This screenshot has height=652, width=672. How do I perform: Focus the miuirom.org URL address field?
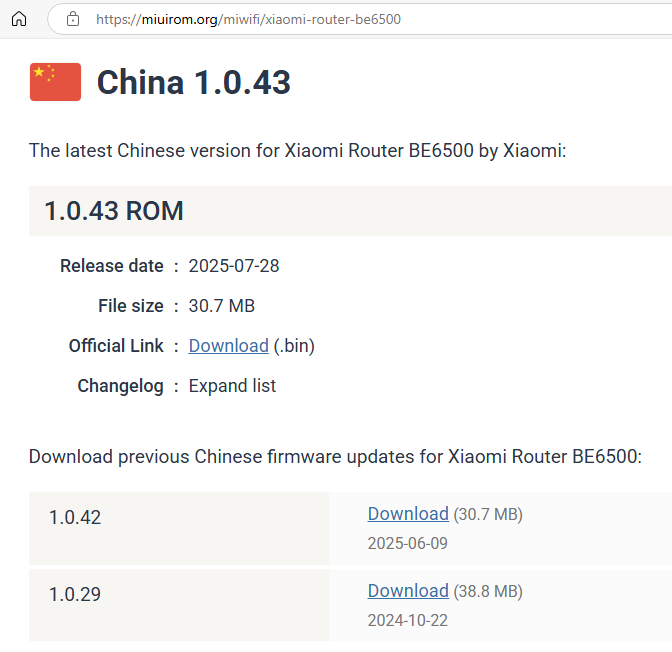(250, 19)
